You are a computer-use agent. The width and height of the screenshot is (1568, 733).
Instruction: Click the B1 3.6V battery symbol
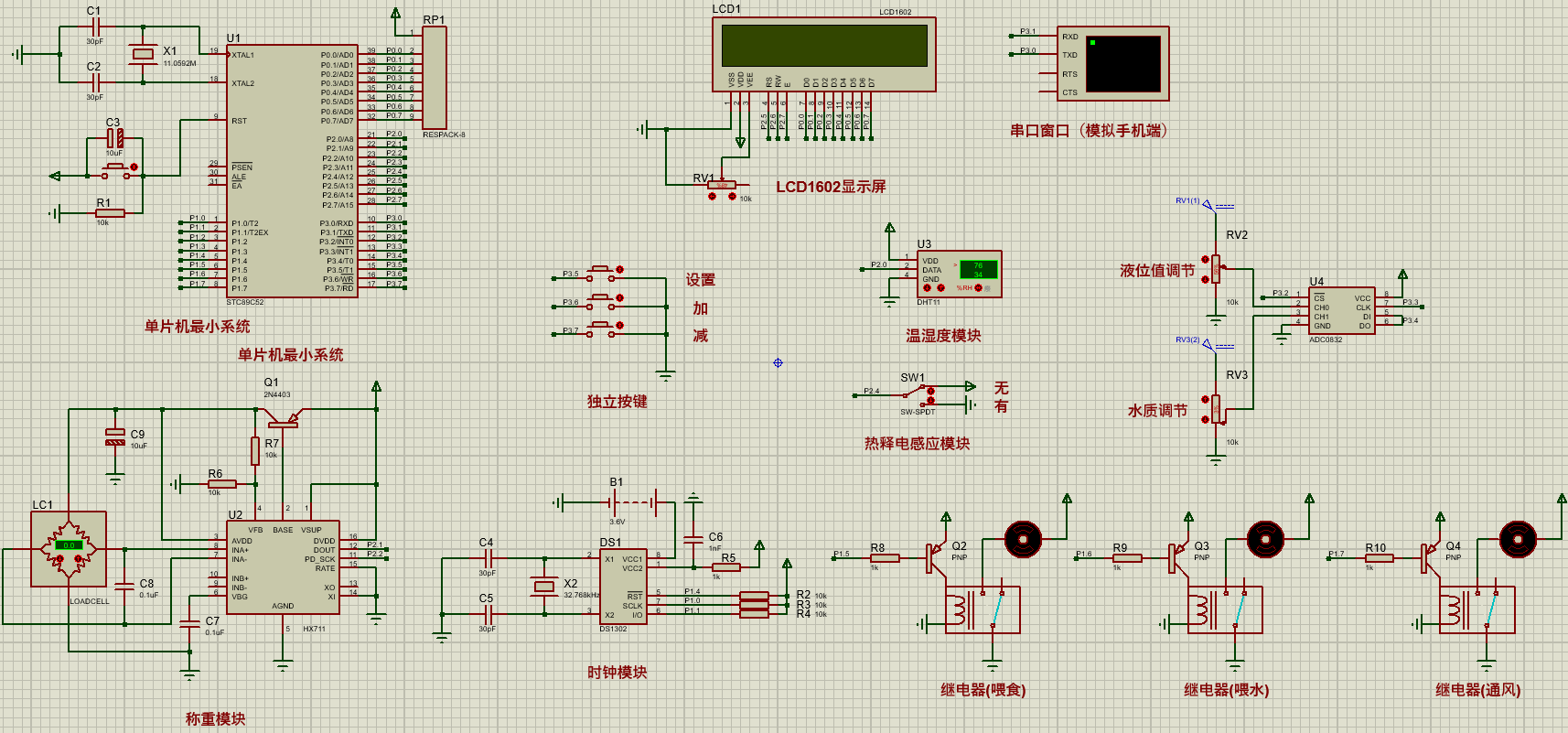point(631,501)
